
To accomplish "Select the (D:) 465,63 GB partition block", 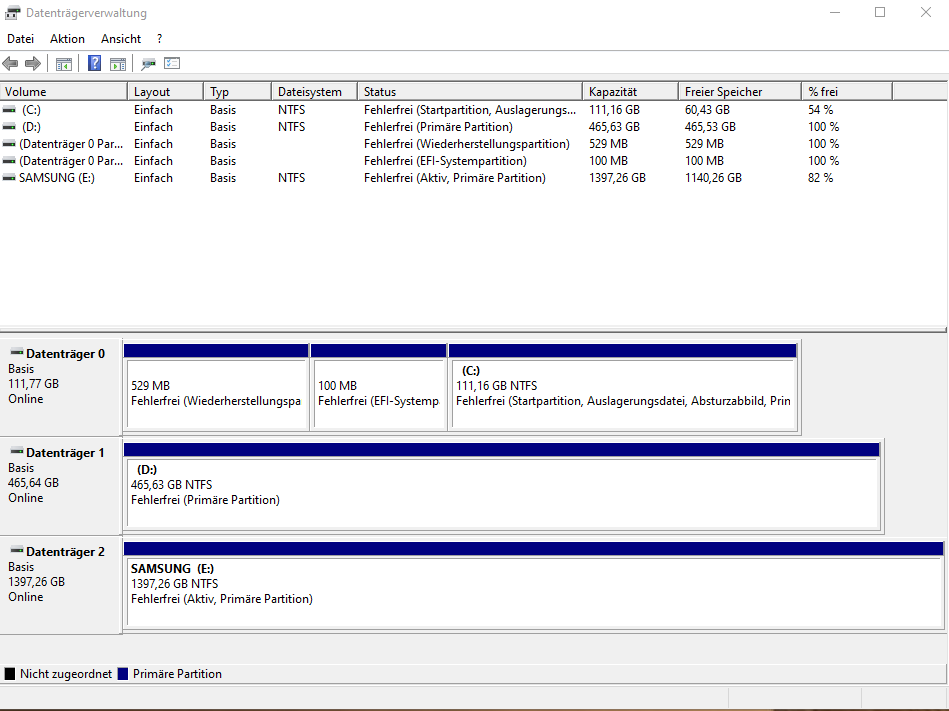I will (502, 487).
